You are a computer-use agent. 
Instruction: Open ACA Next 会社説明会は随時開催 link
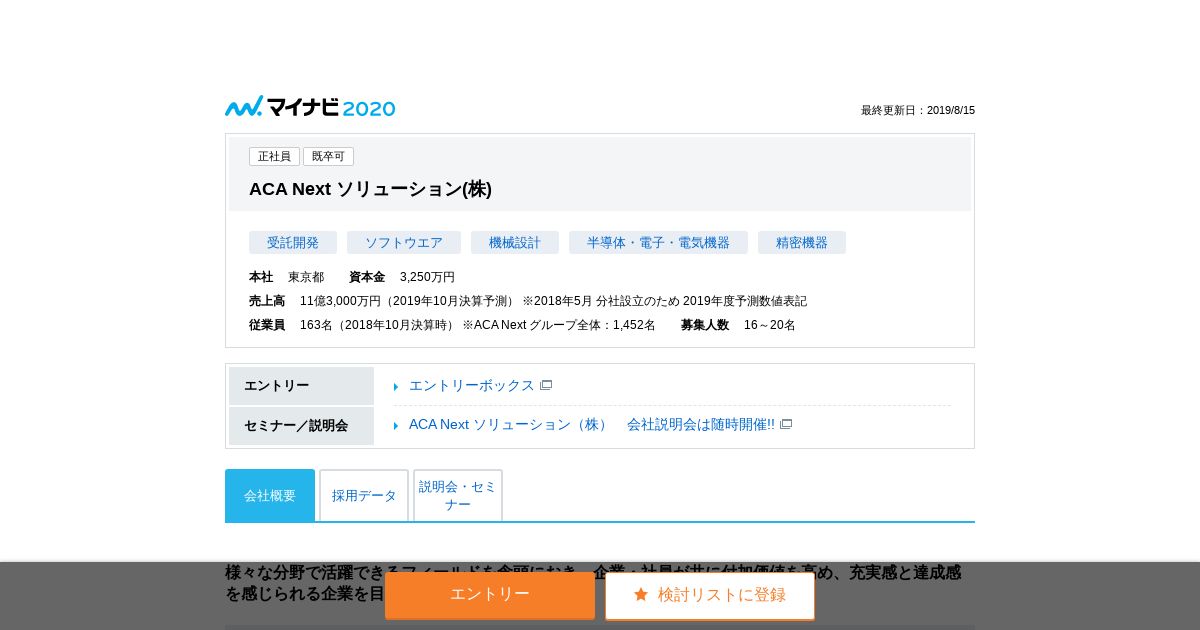tap(592, 424)
